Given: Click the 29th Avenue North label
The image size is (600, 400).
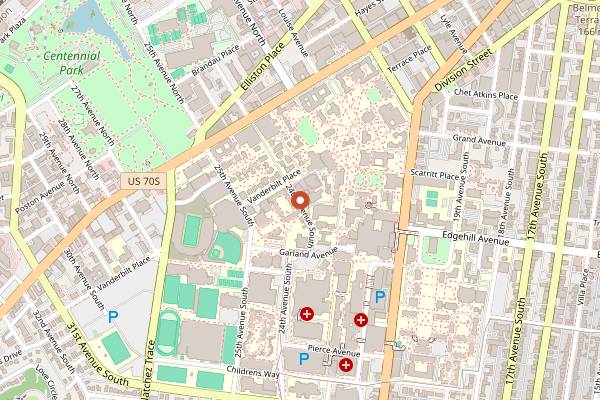Looking at the screenshot, I should click(x=59, y=163).
